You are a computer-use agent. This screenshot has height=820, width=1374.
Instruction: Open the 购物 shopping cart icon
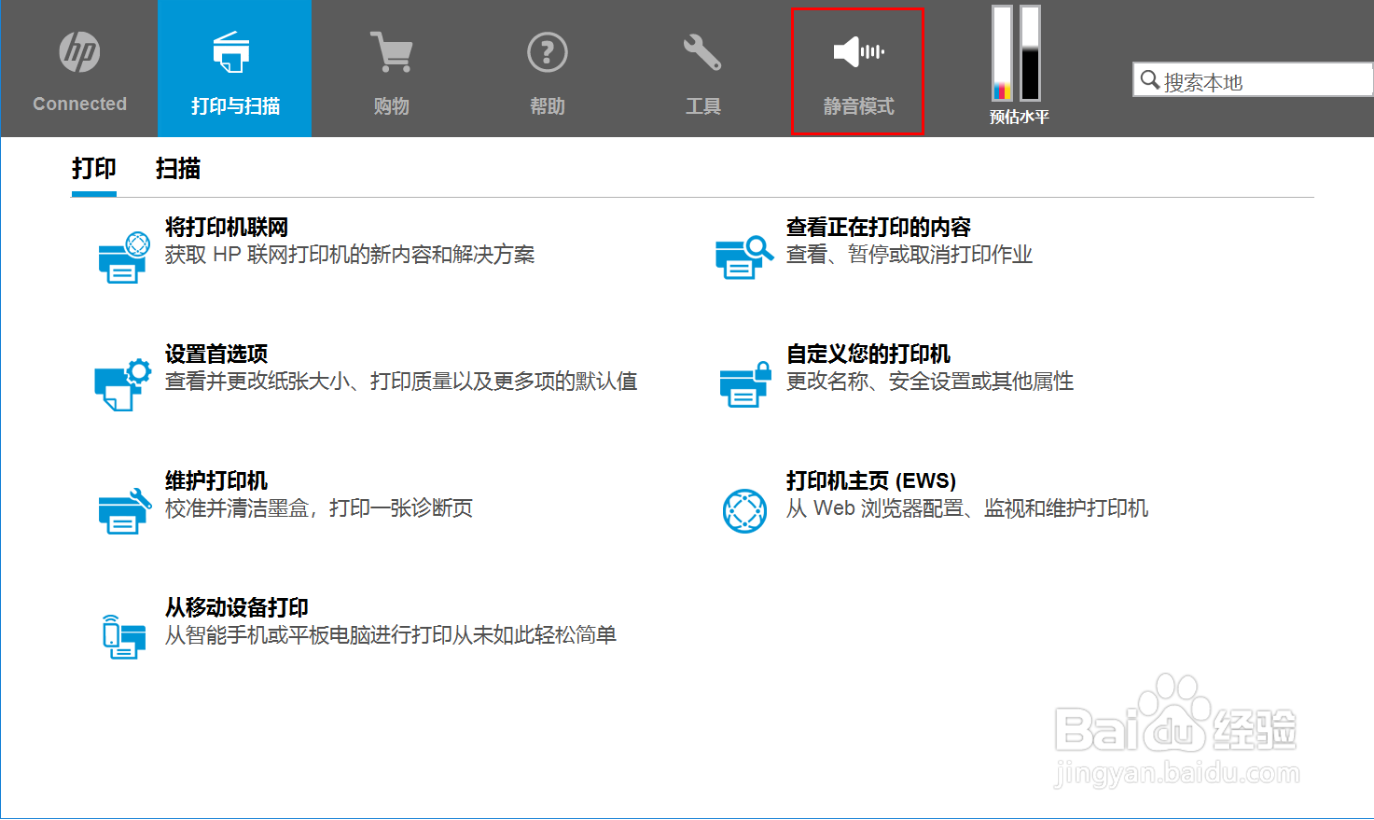[x=391, y=50]
